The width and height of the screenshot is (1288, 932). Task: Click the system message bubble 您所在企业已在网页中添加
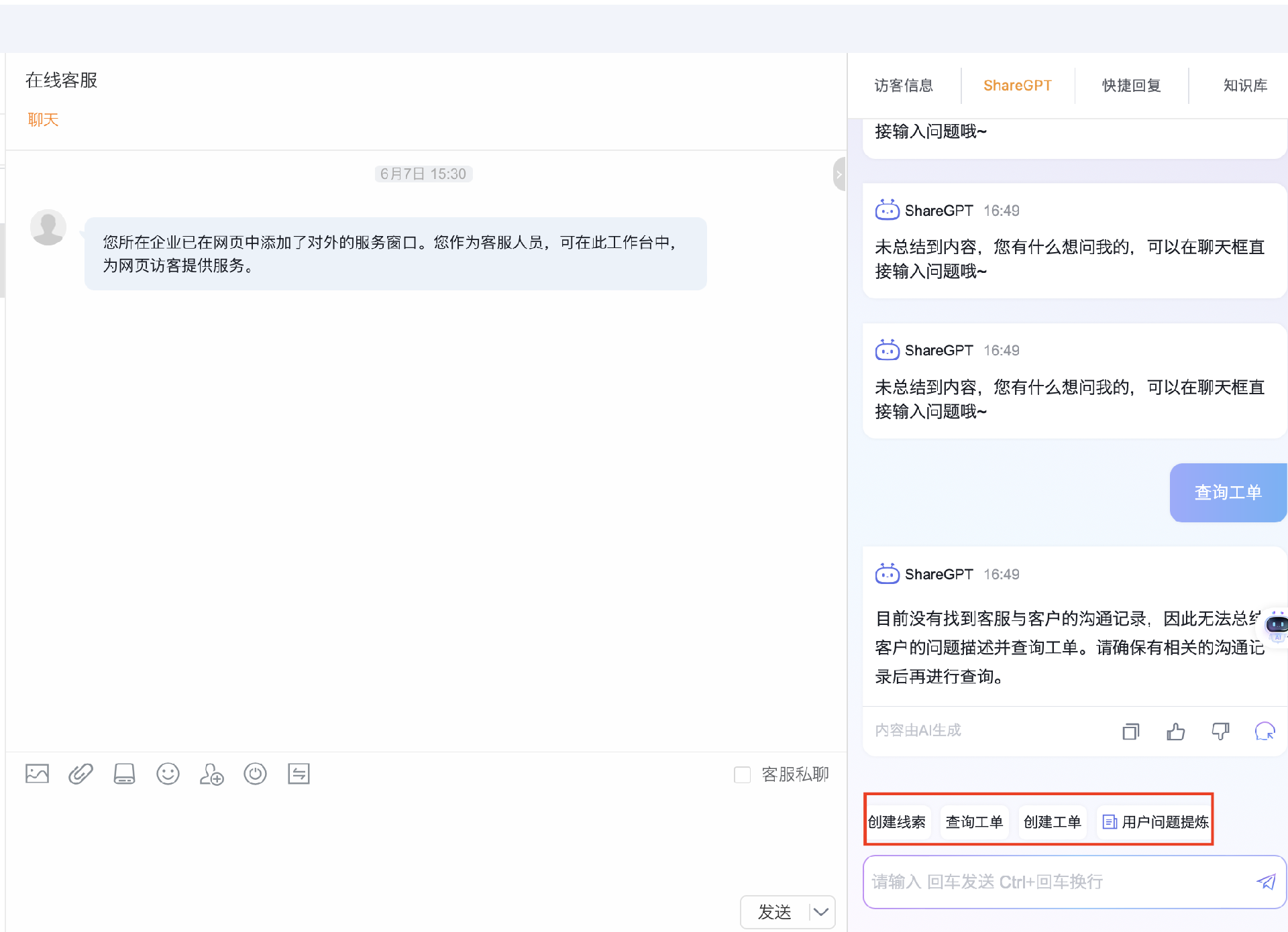coord(395,254)
